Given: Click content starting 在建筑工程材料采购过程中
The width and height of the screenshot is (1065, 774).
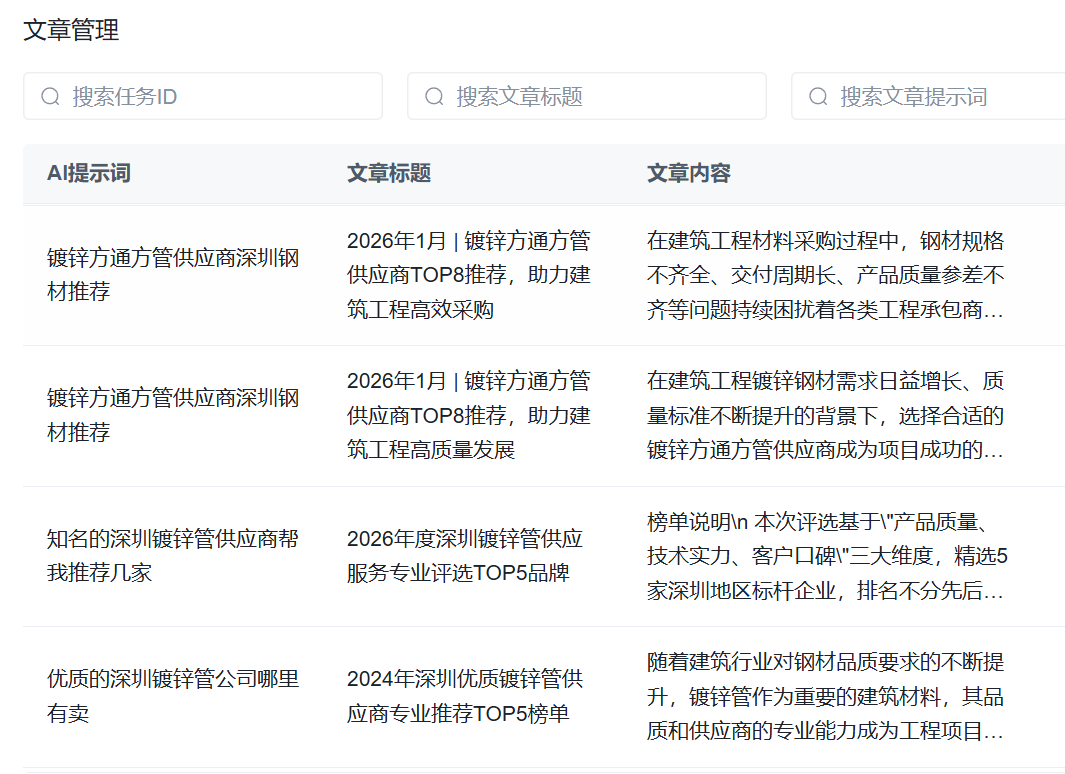Looking at the screenshot, I should 825,275.
